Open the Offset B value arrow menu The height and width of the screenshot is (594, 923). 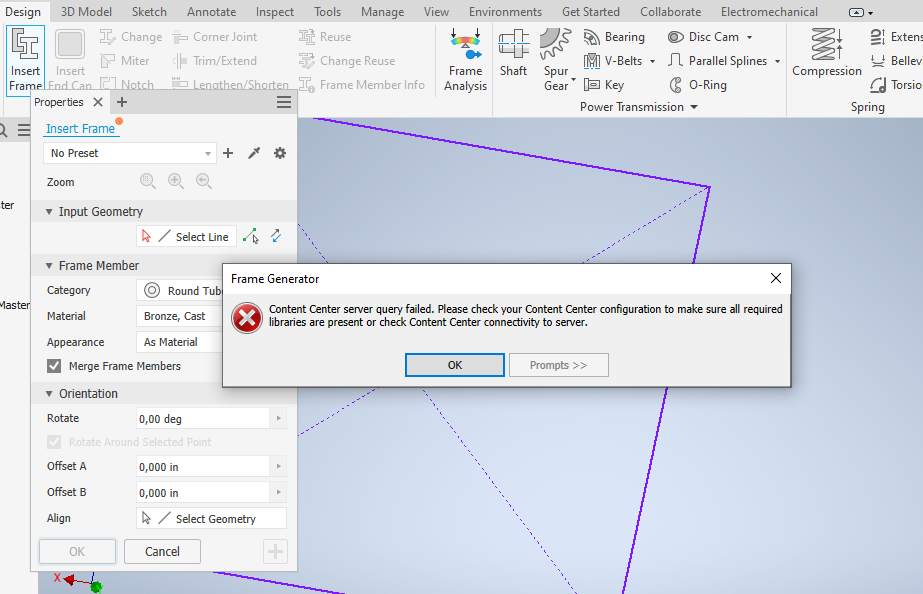(x=278, y=492)
